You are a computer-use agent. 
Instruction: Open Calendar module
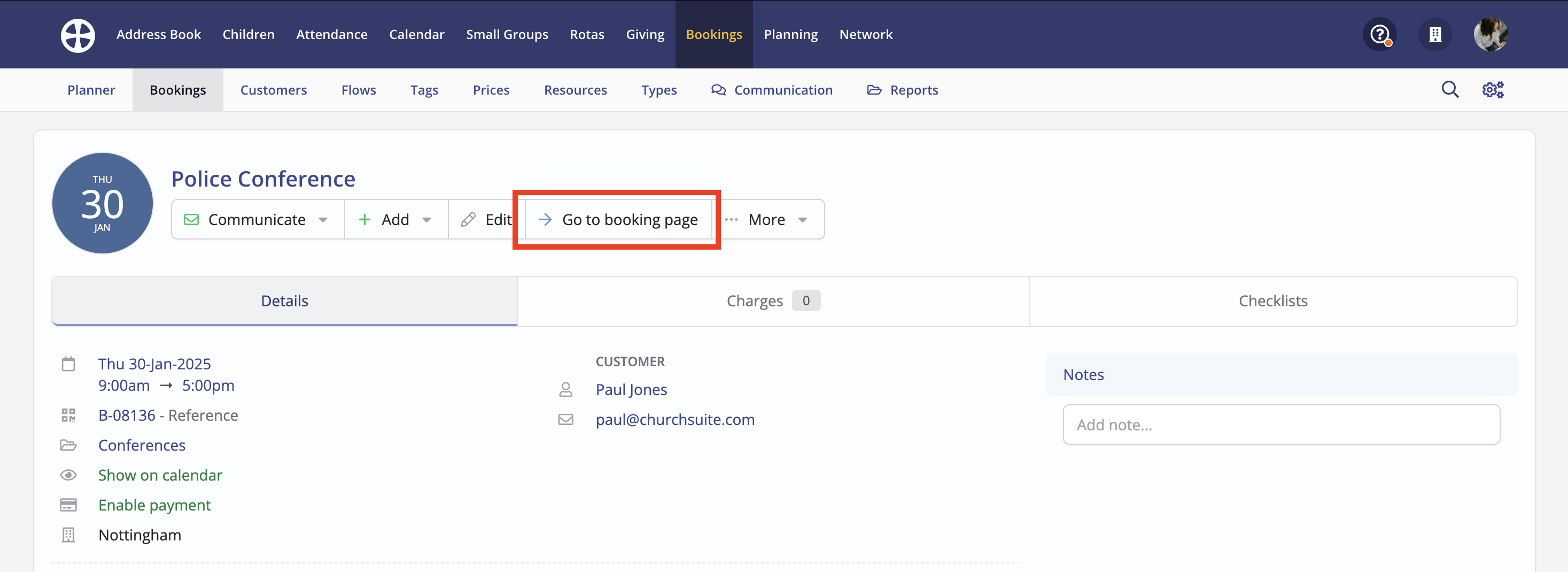coord(417,35)
